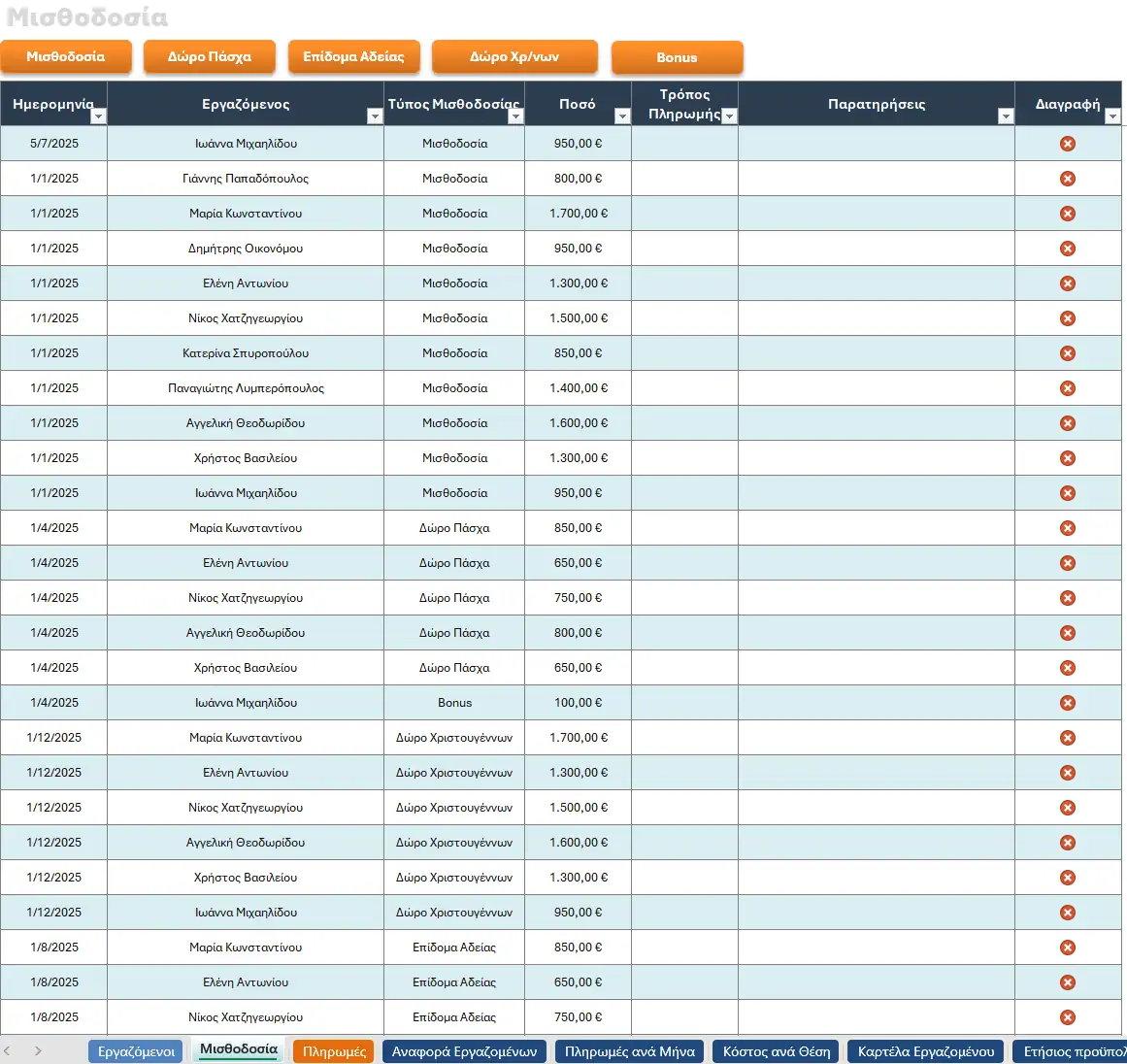Click the Παρατηρήσεις column header
Image resolution: width=1127 pixels, height=1064 pixels.
877,104
